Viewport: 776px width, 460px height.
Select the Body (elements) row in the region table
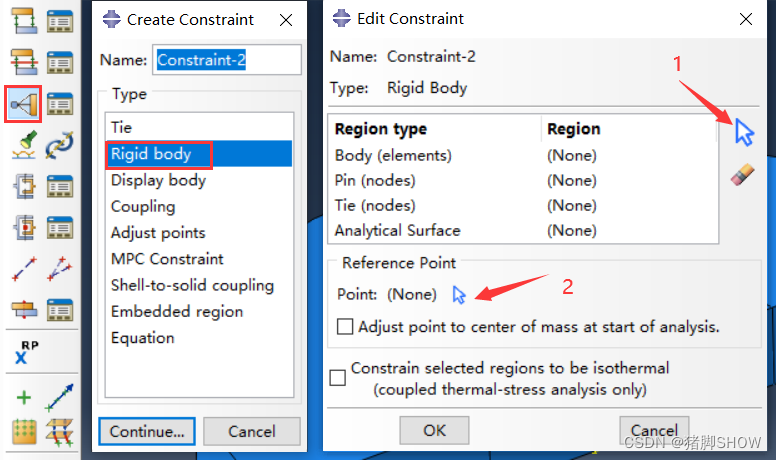393,155
